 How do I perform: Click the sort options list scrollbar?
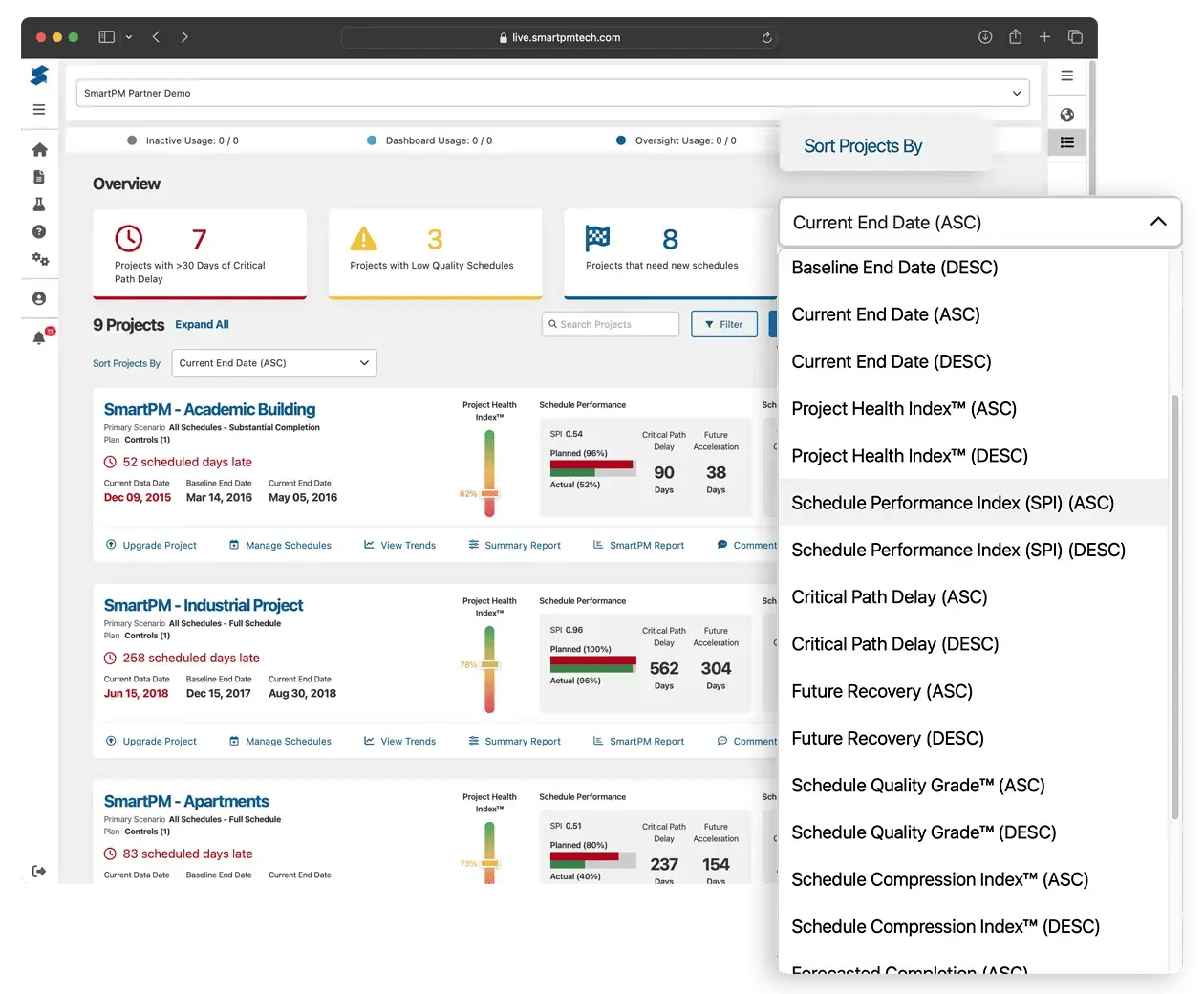[x=1175, y=607]
